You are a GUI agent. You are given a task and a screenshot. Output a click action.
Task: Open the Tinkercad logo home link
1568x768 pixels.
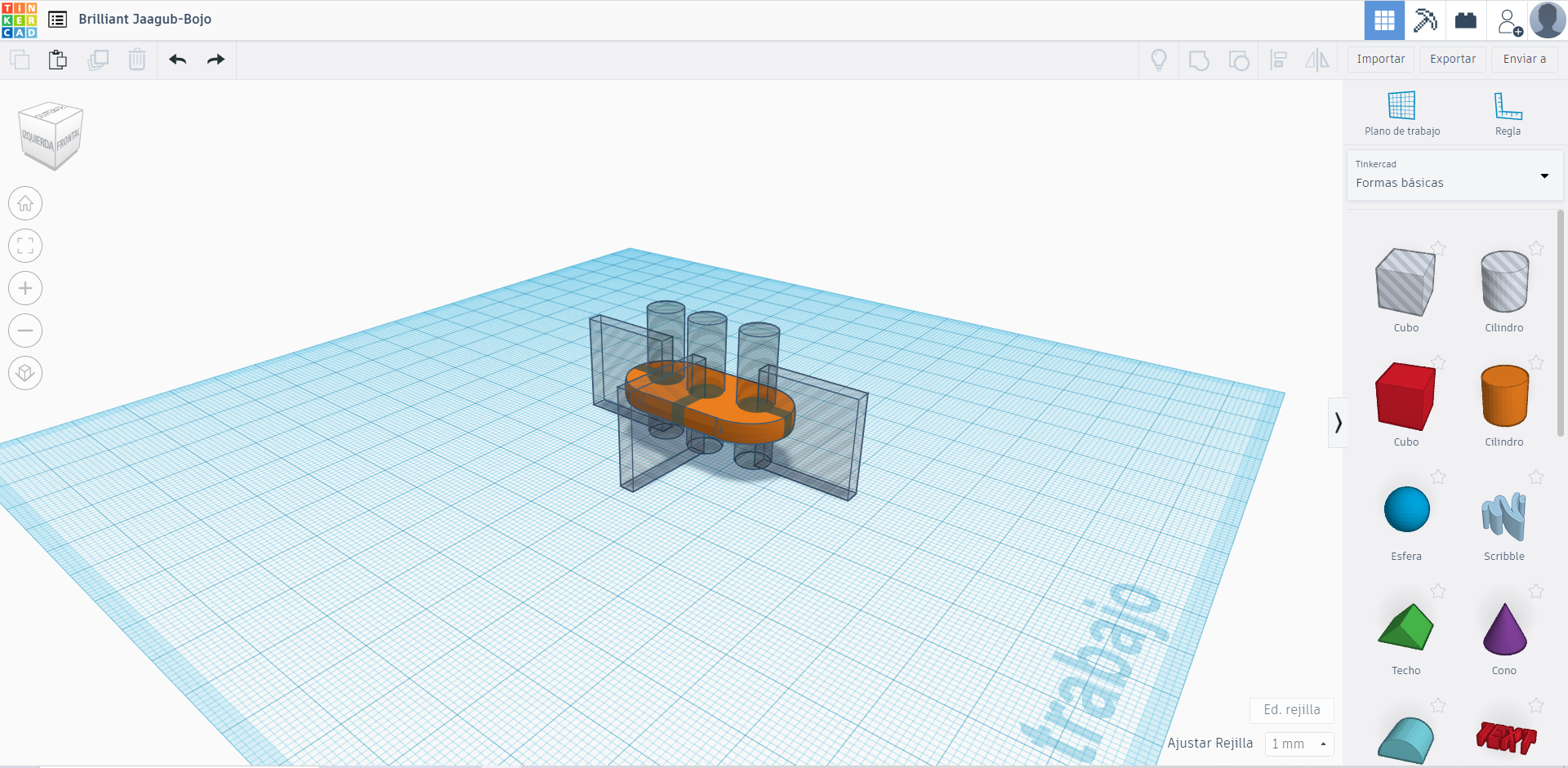[20, 20]
